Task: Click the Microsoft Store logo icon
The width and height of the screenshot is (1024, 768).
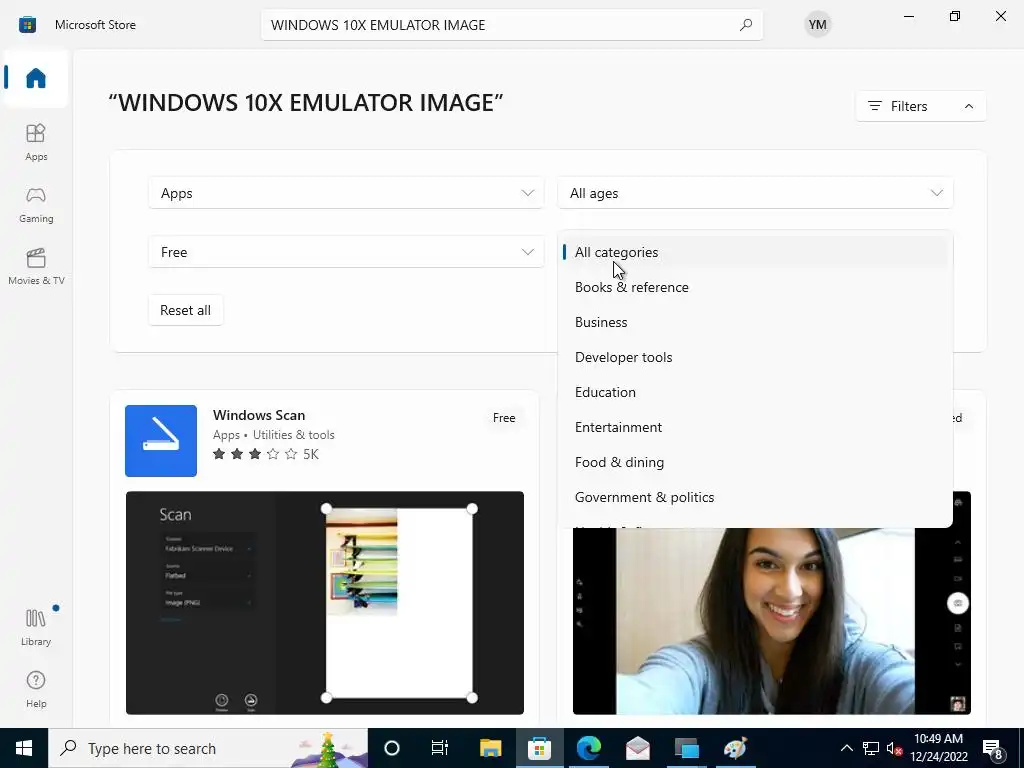Action: tap(27, 25)
